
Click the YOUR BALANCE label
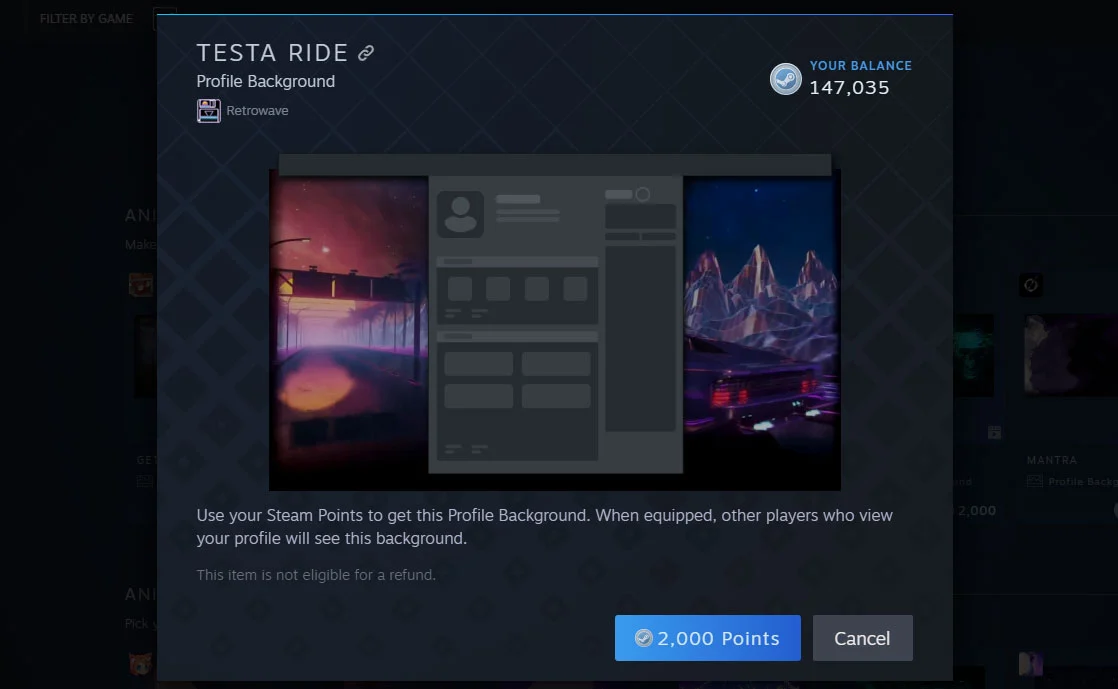pos(861,66)
